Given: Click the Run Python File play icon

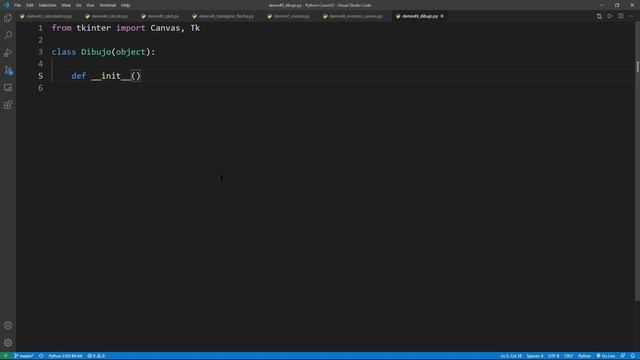Looking at the screenshot, I should point(610,16).
